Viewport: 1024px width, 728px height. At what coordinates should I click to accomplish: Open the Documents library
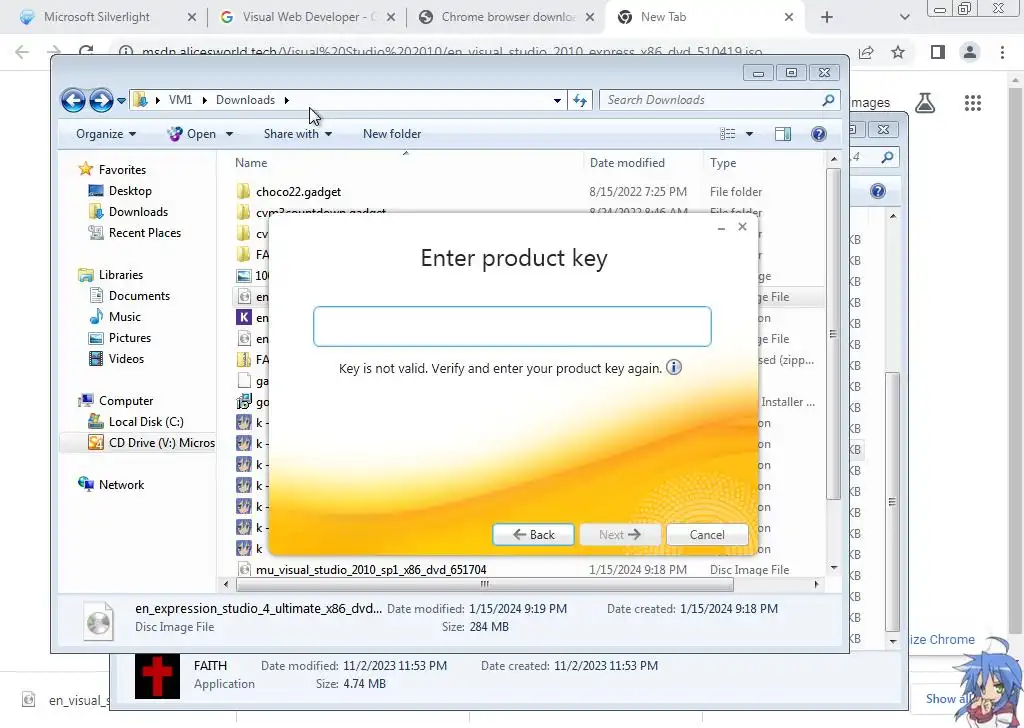pyautogui.click(x=139, y=296)
